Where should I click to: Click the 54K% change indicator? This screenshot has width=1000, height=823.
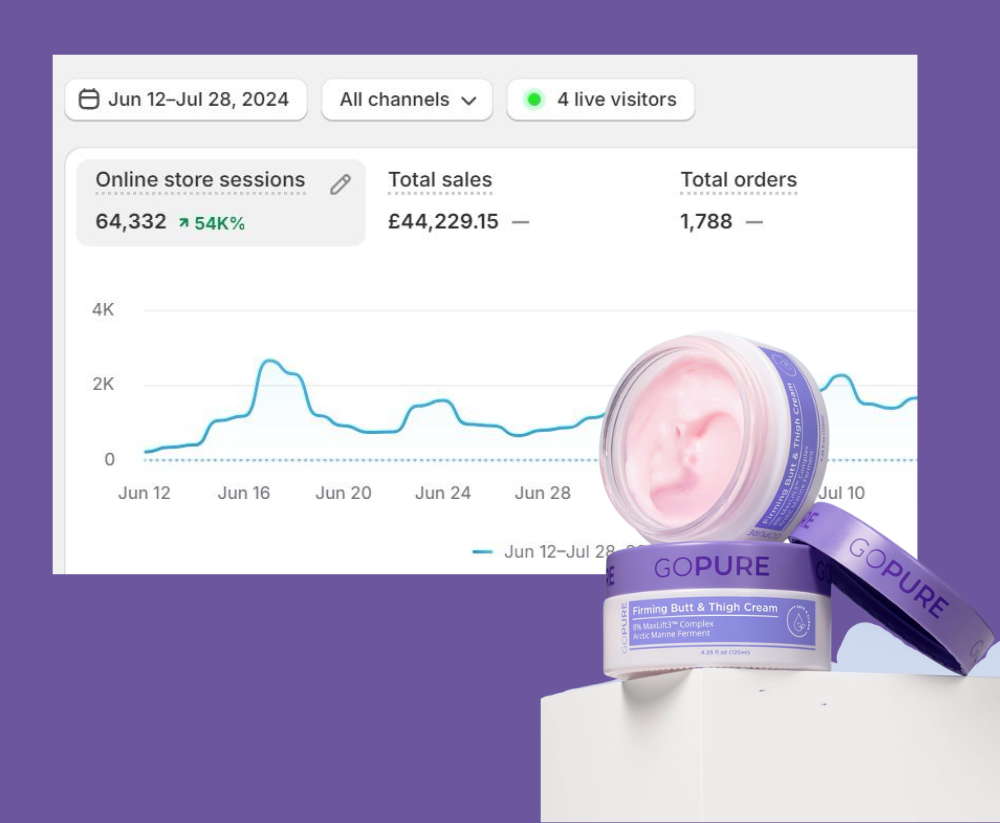click(x=219, y=223)
